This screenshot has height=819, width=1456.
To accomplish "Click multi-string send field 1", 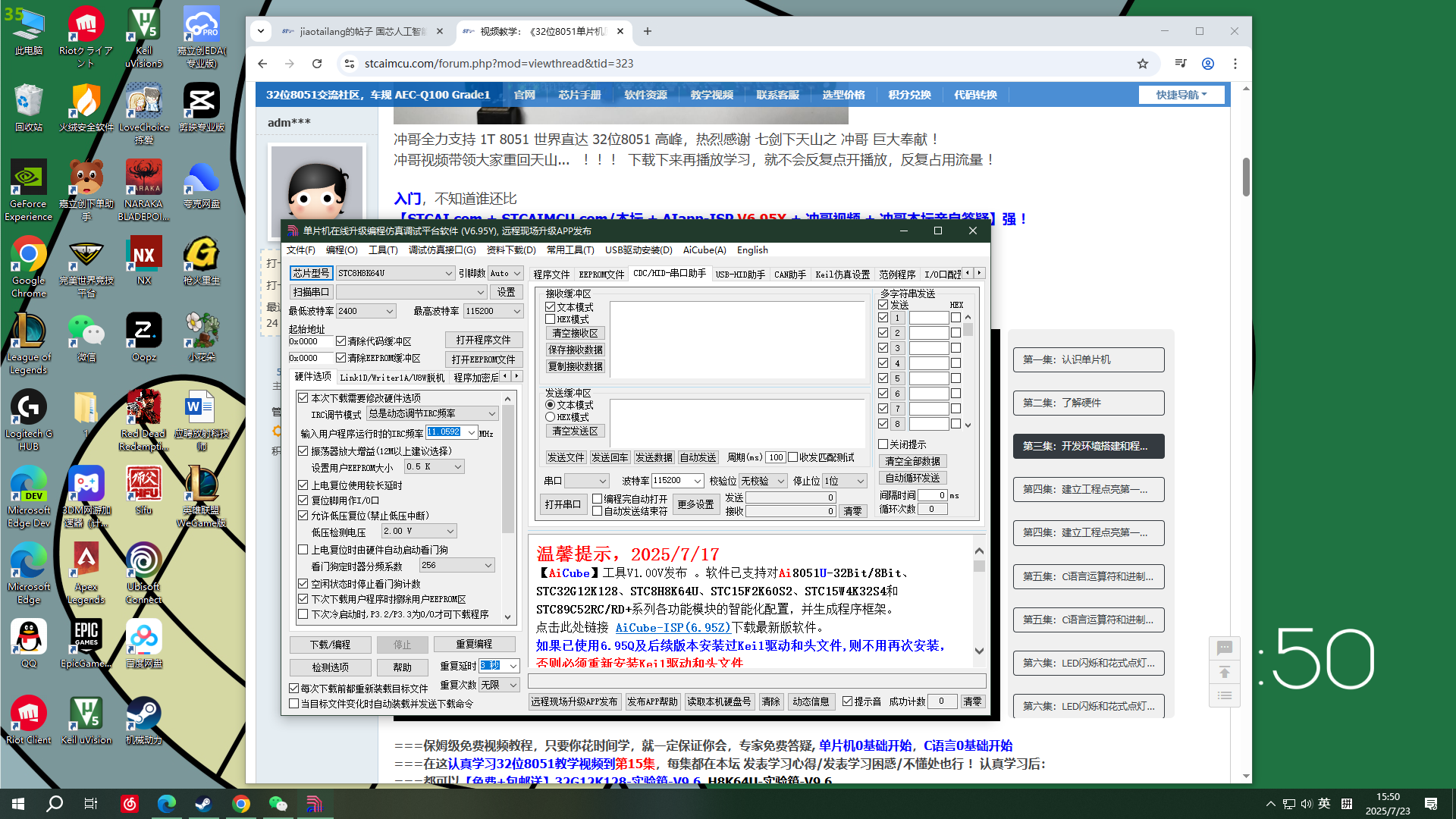I will pyautogui.click(x=929, y=318).
